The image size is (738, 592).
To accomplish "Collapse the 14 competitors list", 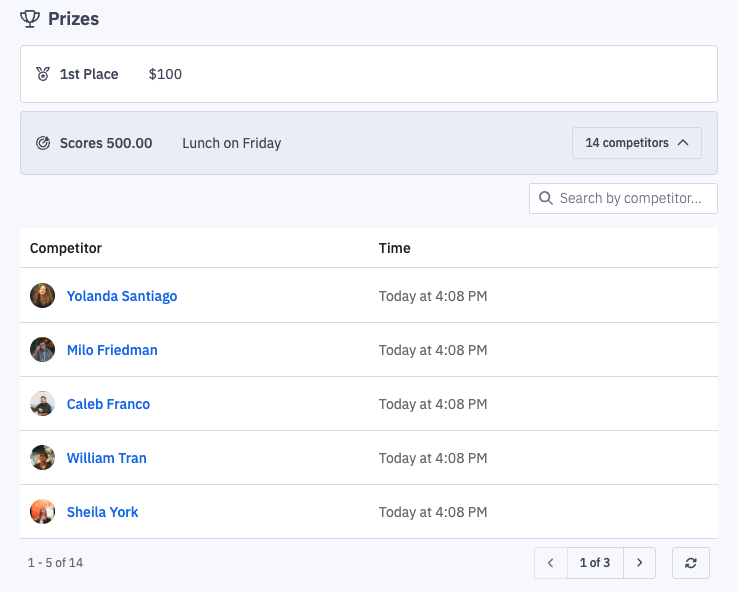I will click(637, 143).
